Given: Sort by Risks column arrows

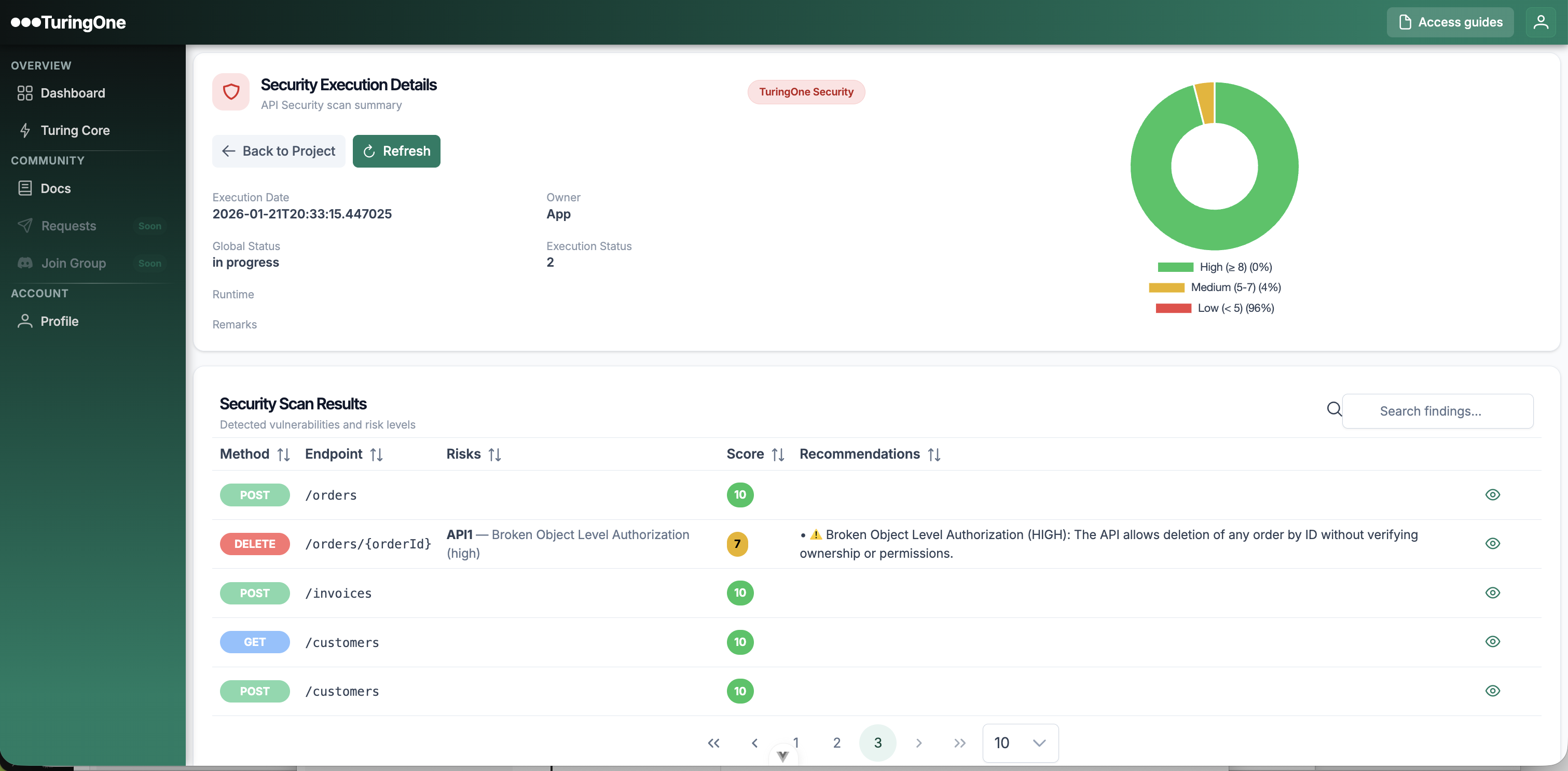Looking at the screenshot, I should (x=494, y=455).
